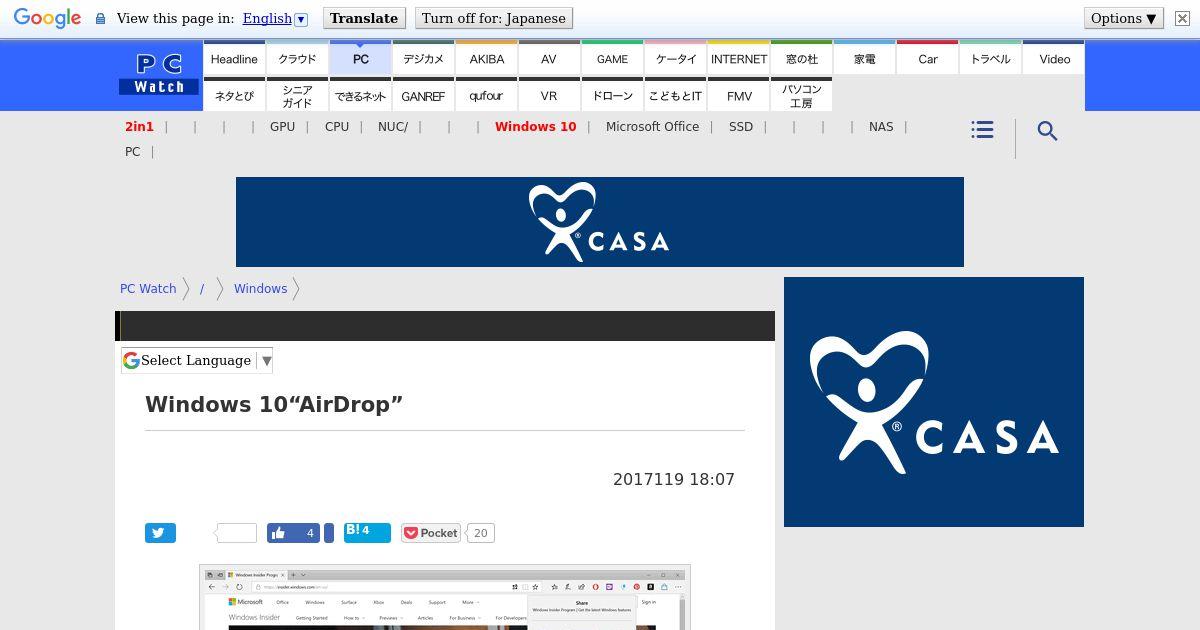The image size is (1200, 630).
Task: Open the シニアガイド tab
Action: tap(297, 96)
